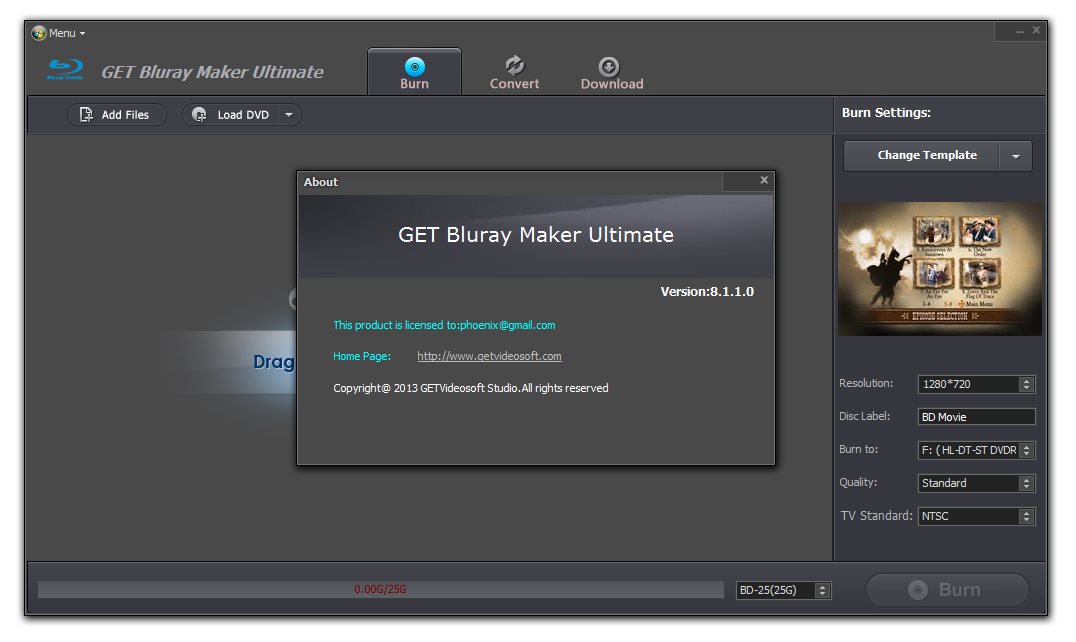Click the Home Page label
This screenshot has height=642, width=1076.
click(x=362, y=356)
